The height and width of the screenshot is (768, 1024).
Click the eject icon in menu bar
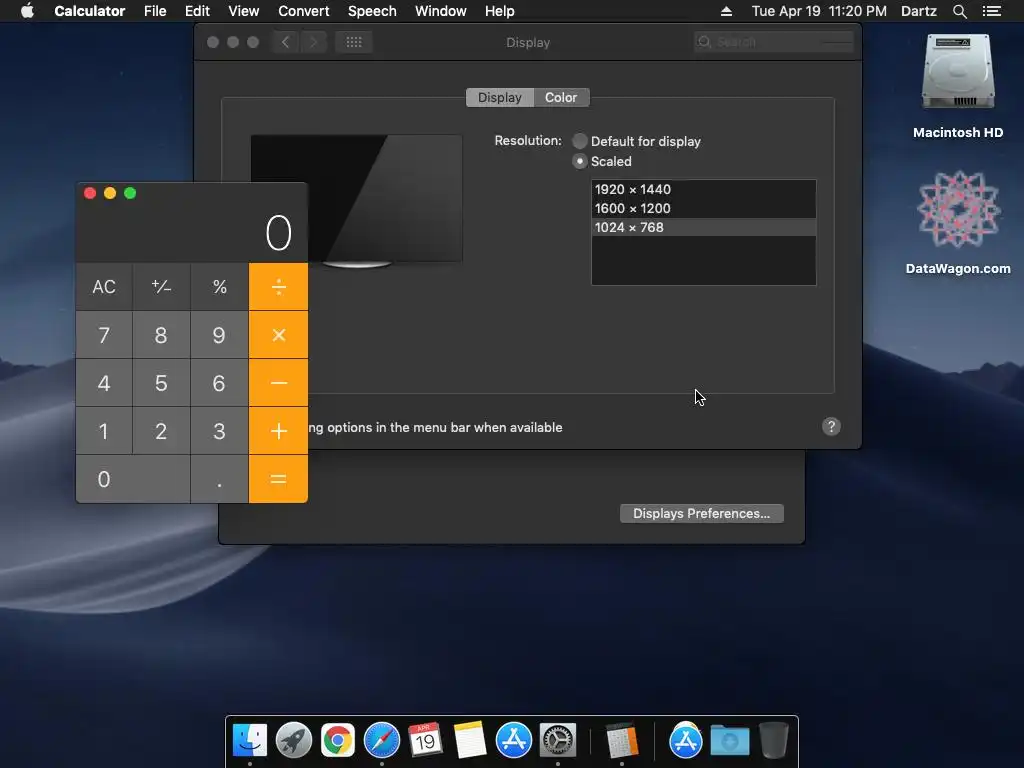tap(726, 11)
